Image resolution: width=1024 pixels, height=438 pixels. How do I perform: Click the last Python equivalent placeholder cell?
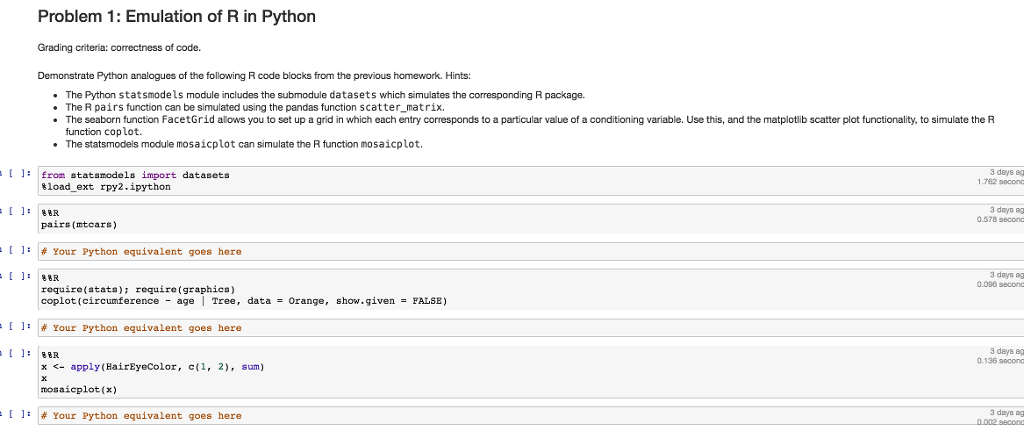531,415
